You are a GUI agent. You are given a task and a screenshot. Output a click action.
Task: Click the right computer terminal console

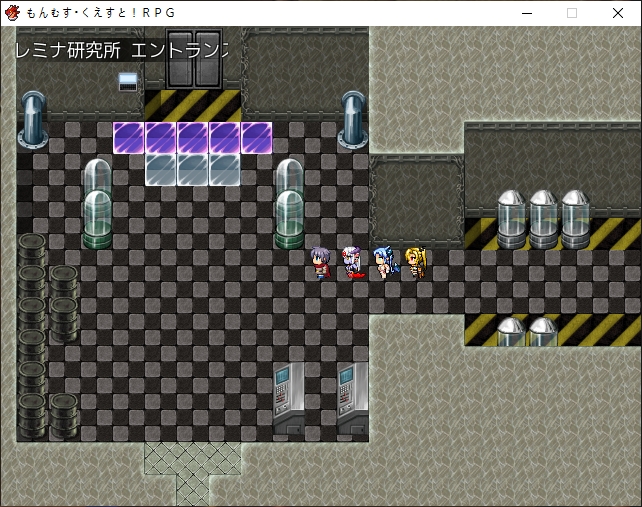pyautogui.click(x=353, y=398)
